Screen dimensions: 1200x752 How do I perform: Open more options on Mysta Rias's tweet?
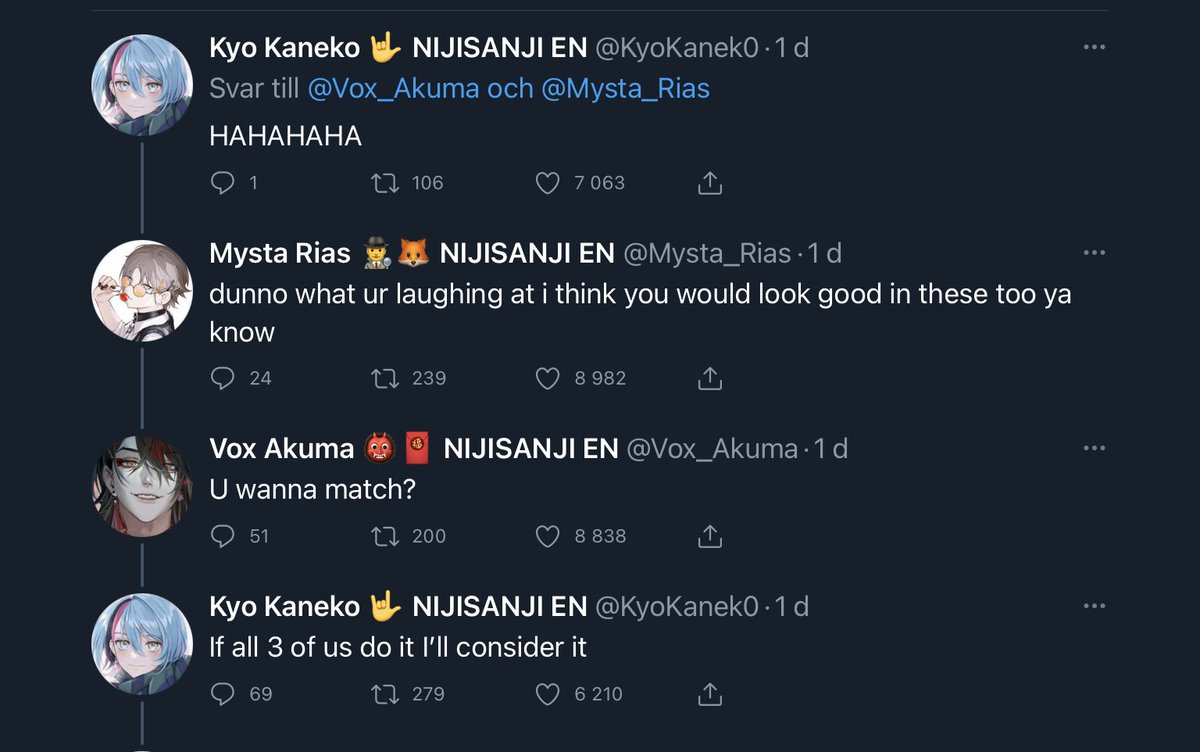point(1094,253)
